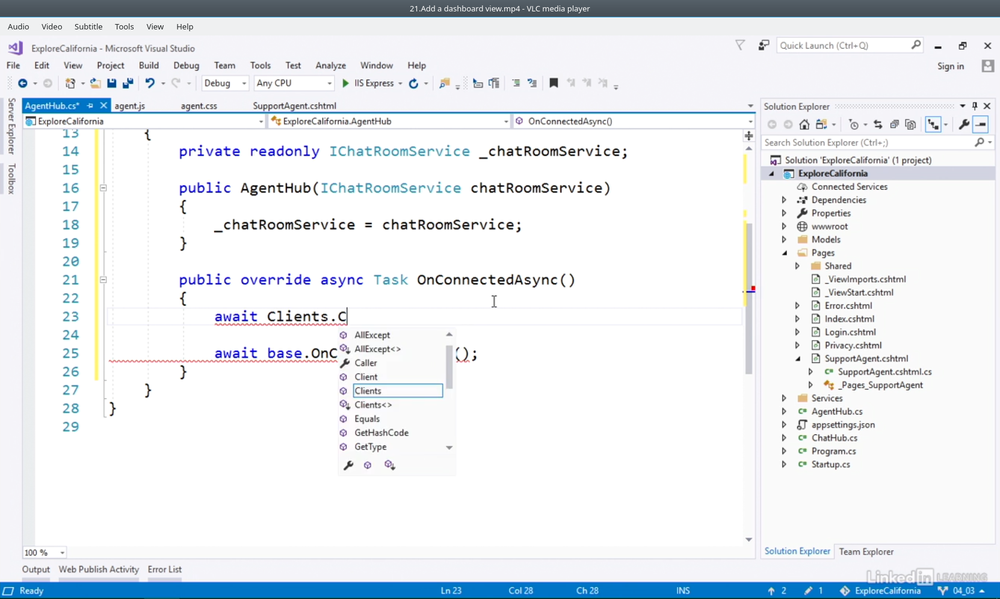
Task: Click the Quick Launch magnifier icon
Action: tap(916, 45)
